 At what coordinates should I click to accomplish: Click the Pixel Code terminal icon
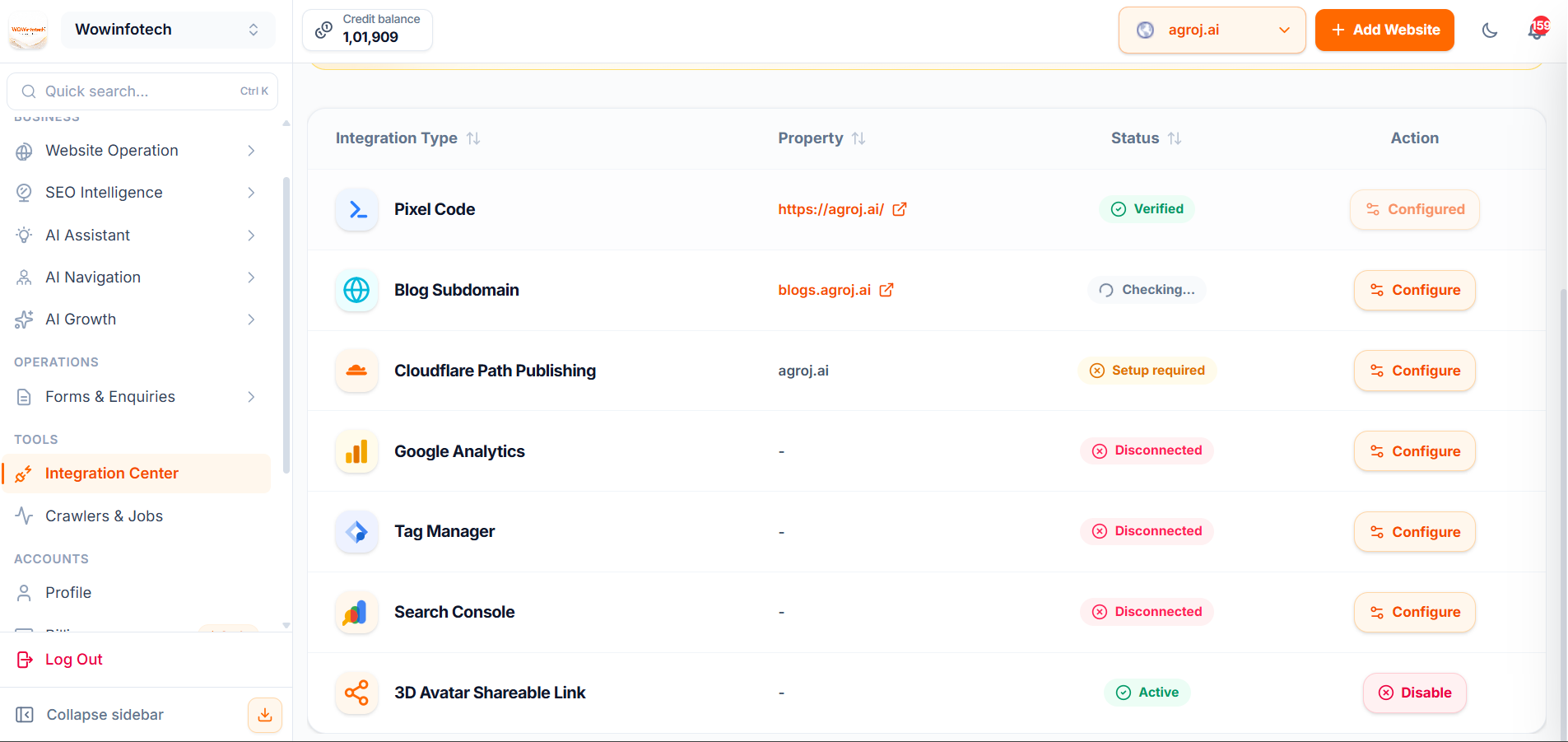356,209
